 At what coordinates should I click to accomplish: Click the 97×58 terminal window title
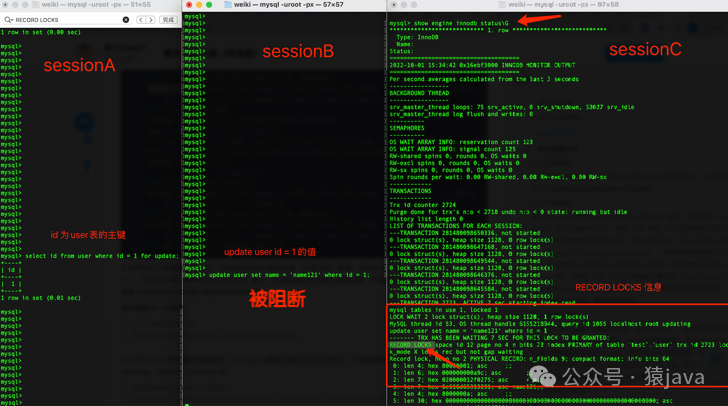pyautogui.click(x=564, y=5)
